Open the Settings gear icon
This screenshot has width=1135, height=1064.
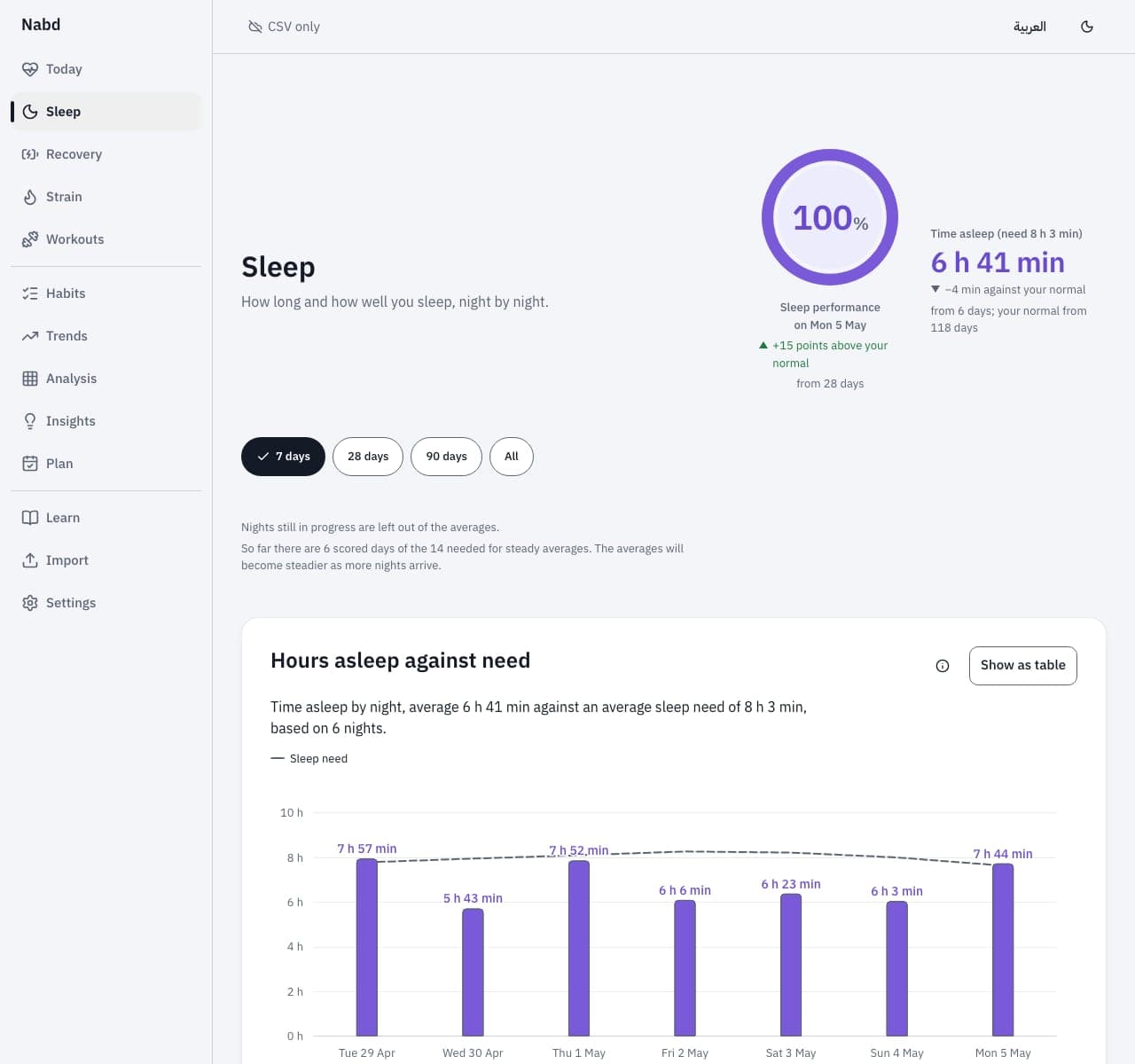[30, 603]
